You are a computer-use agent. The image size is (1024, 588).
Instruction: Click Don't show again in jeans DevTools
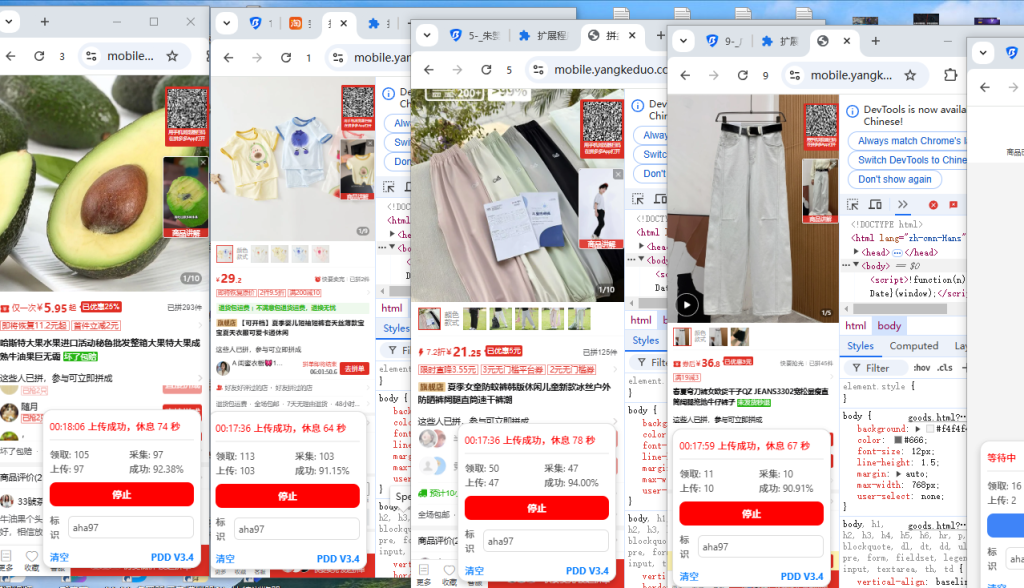[895, 179]
